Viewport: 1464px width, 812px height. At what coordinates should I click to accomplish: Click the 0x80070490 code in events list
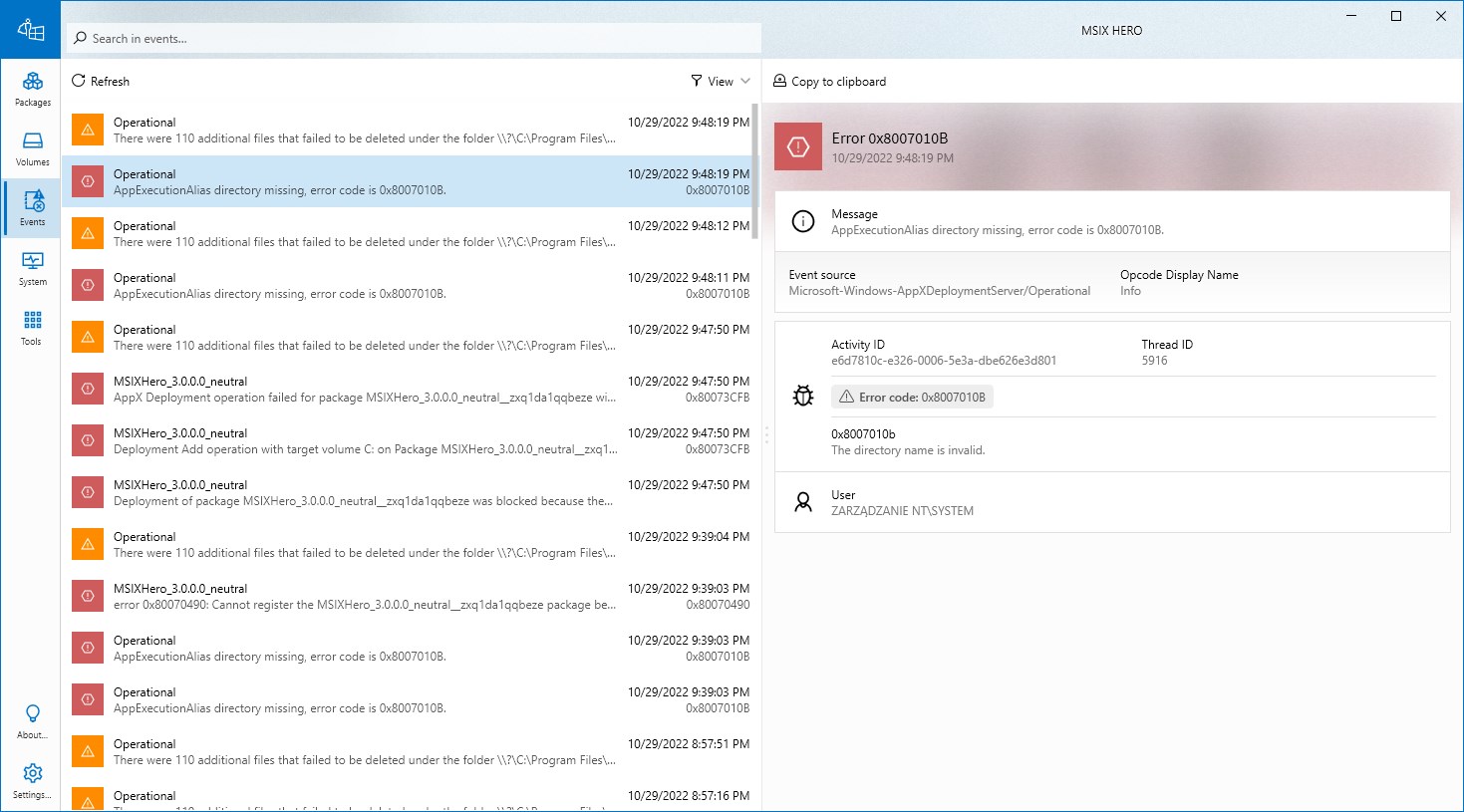click(718, 605)
